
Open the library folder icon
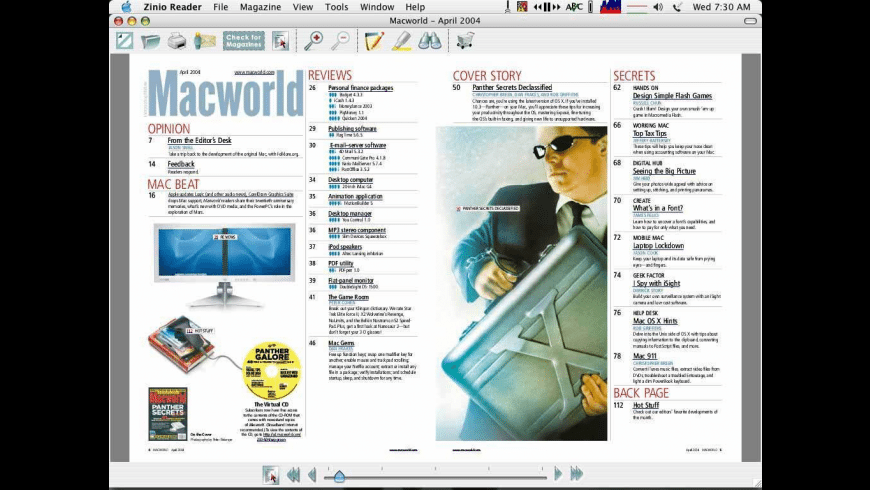click(150, 41)
